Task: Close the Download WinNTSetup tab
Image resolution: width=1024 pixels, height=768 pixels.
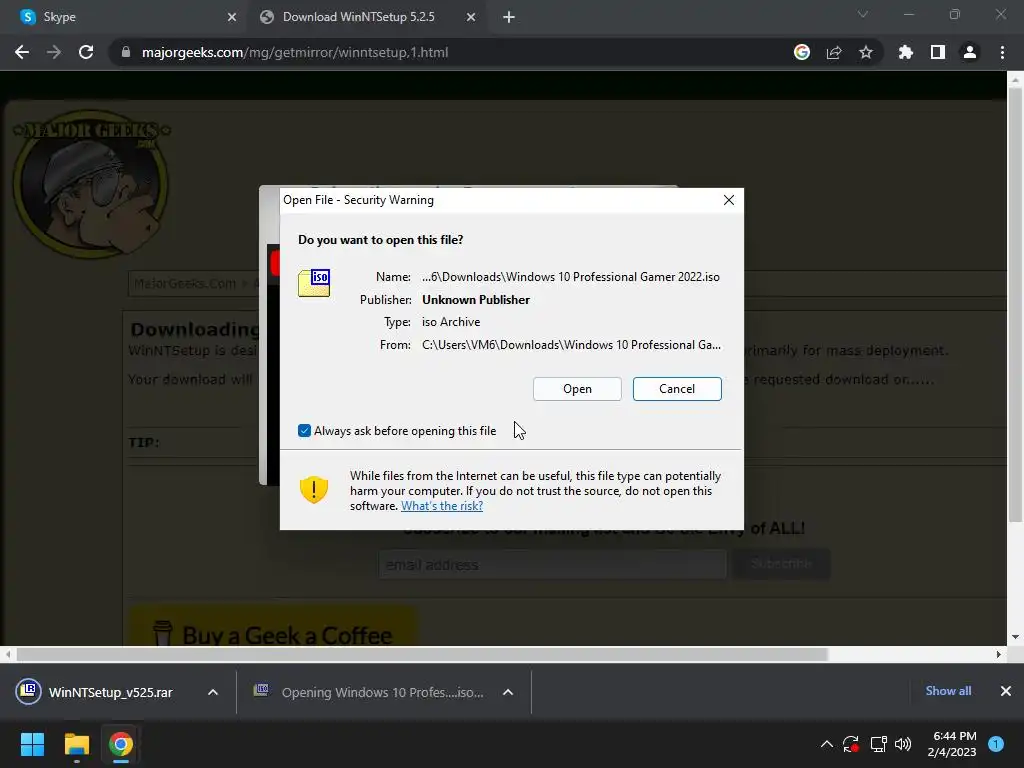Action: (471, 17)
